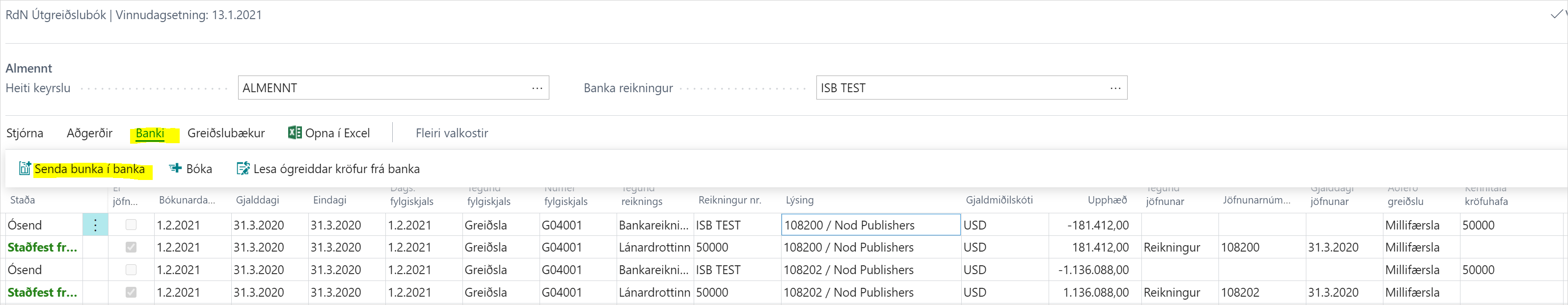Click the checkmark icon at top right
The image size is (1568, 305).
1556,15
